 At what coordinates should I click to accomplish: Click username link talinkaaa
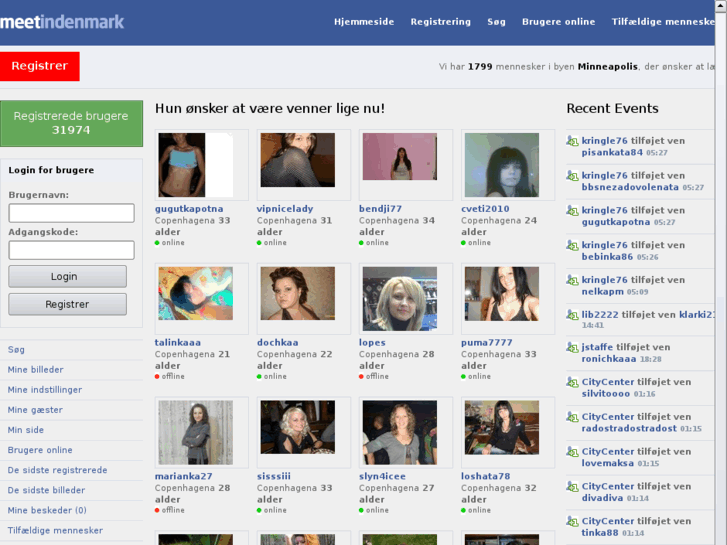tap(178, 343)
